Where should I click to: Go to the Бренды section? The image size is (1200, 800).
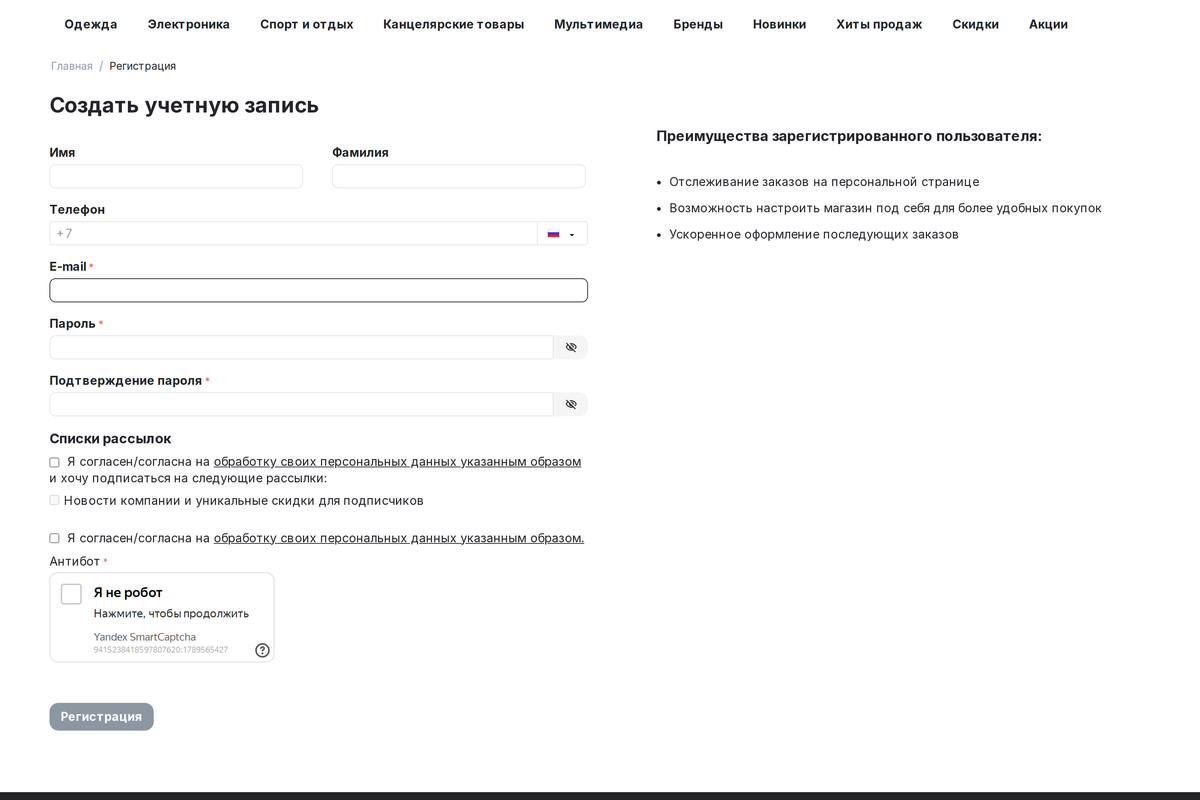pos(698,24)
